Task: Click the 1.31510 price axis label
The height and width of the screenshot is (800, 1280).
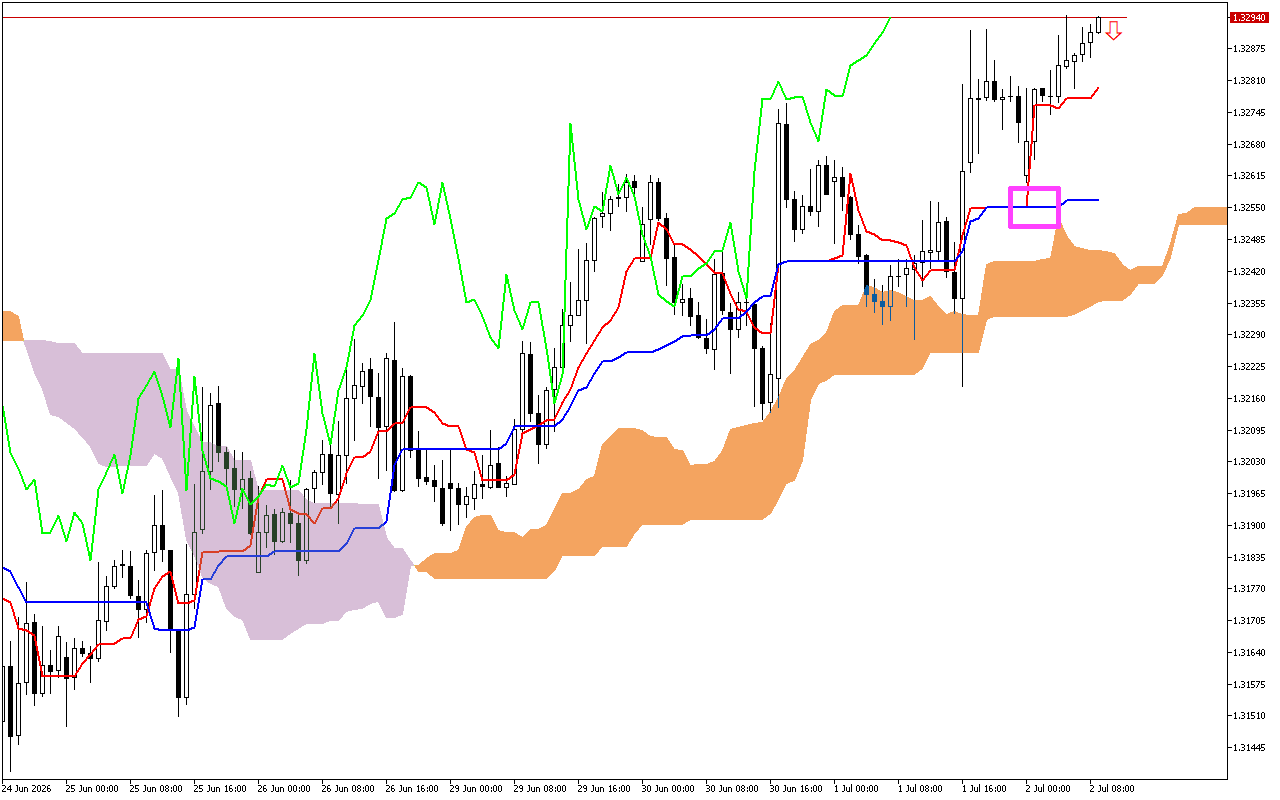Action: click(1248, 716)
